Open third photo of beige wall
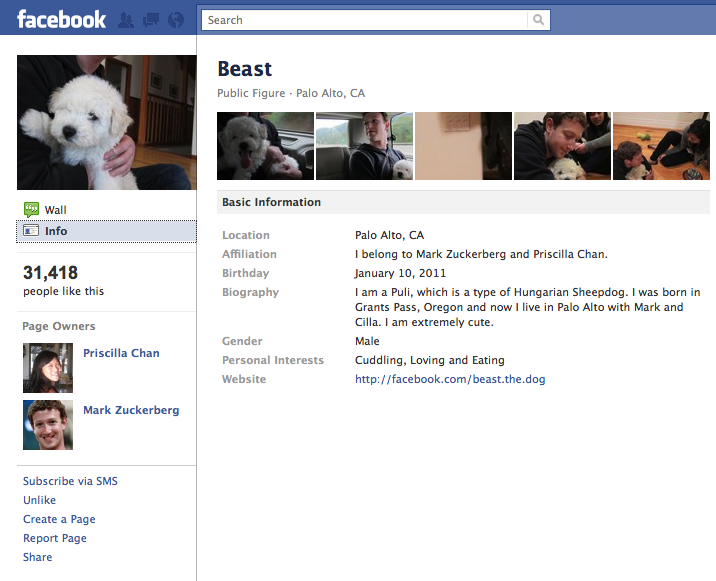This screenshot has height=581, width=716. point(463,146)
